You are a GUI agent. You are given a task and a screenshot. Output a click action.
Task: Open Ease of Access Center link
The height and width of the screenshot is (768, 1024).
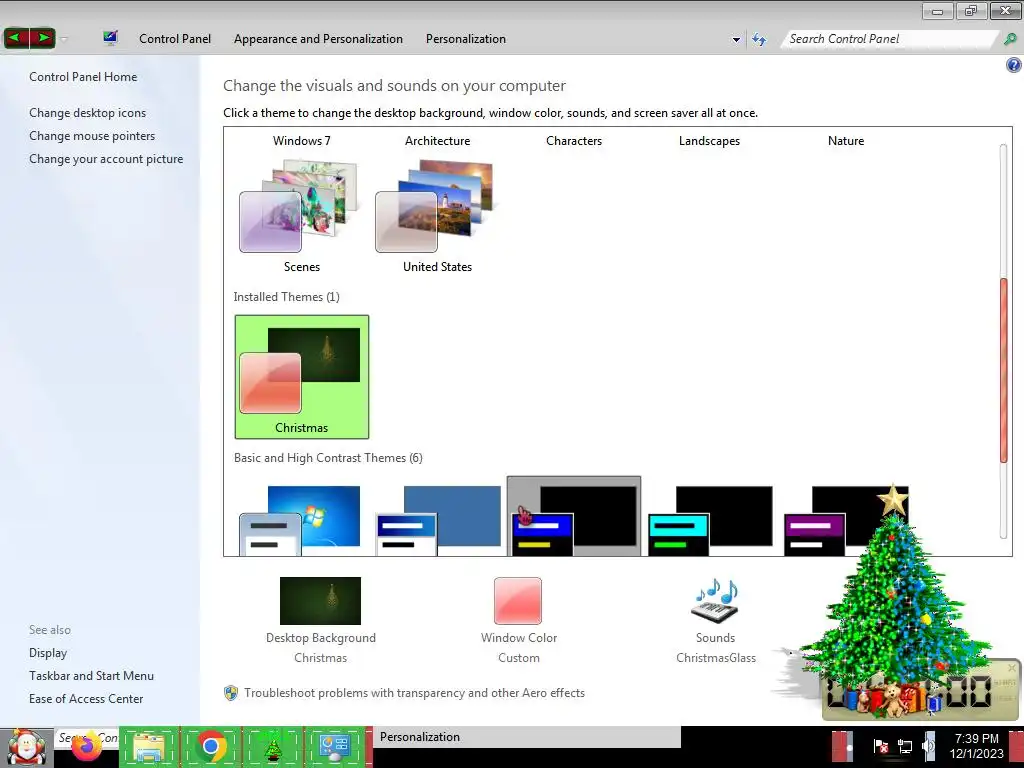click(86, 699)
